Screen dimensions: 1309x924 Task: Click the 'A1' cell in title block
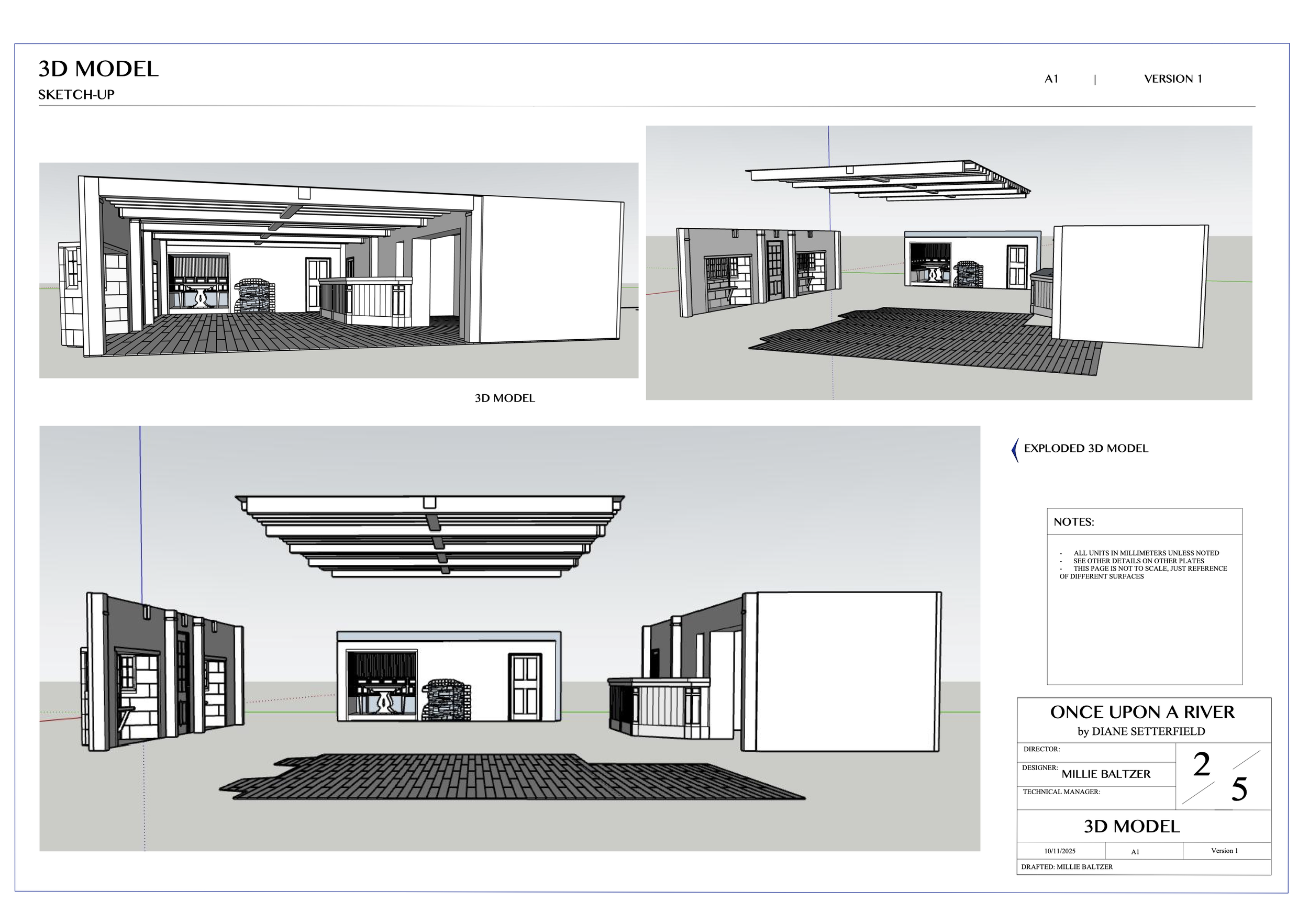point(1135,852)
